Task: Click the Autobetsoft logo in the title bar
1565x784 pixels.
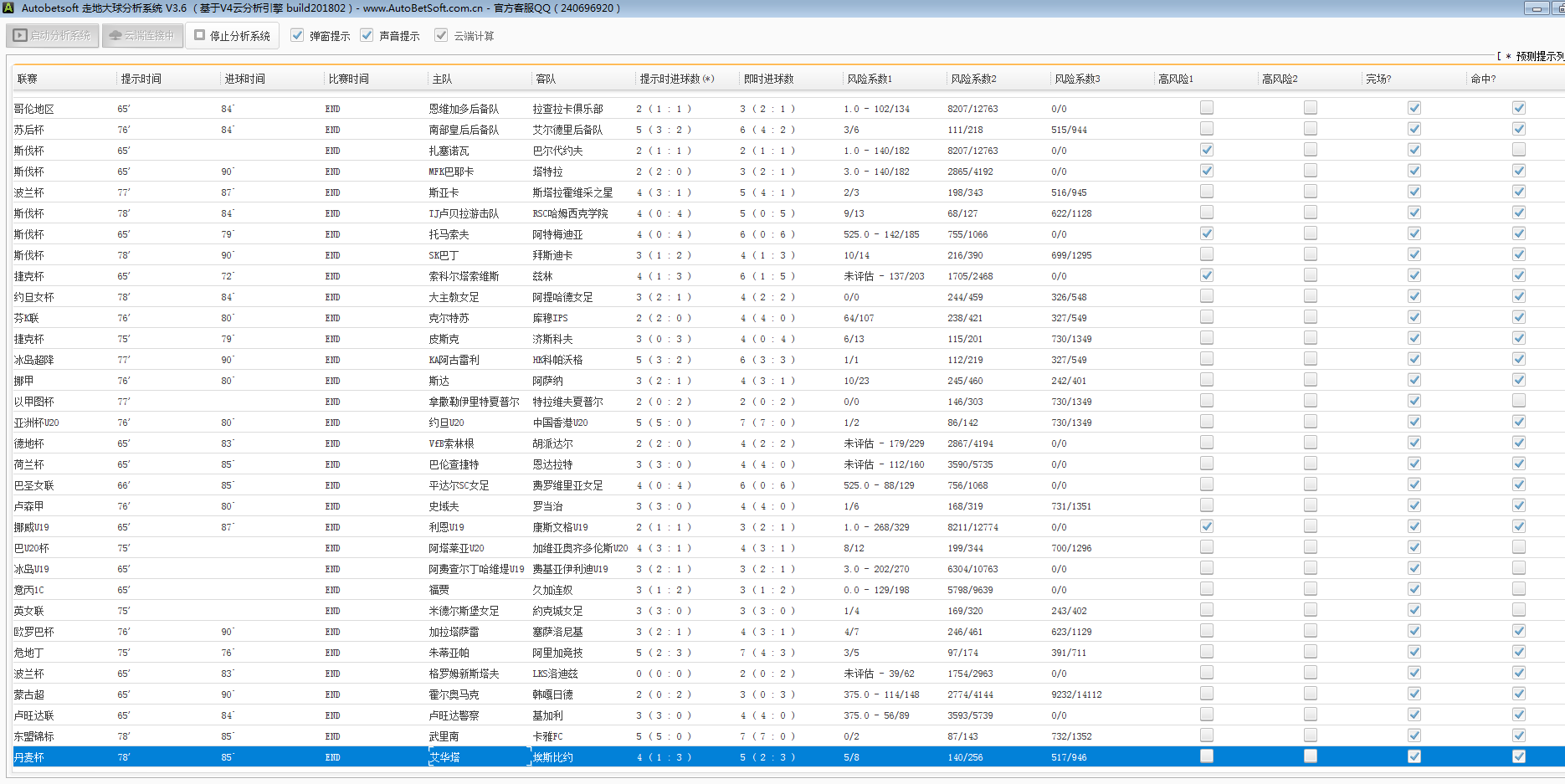Action: [x=8, y=8]
